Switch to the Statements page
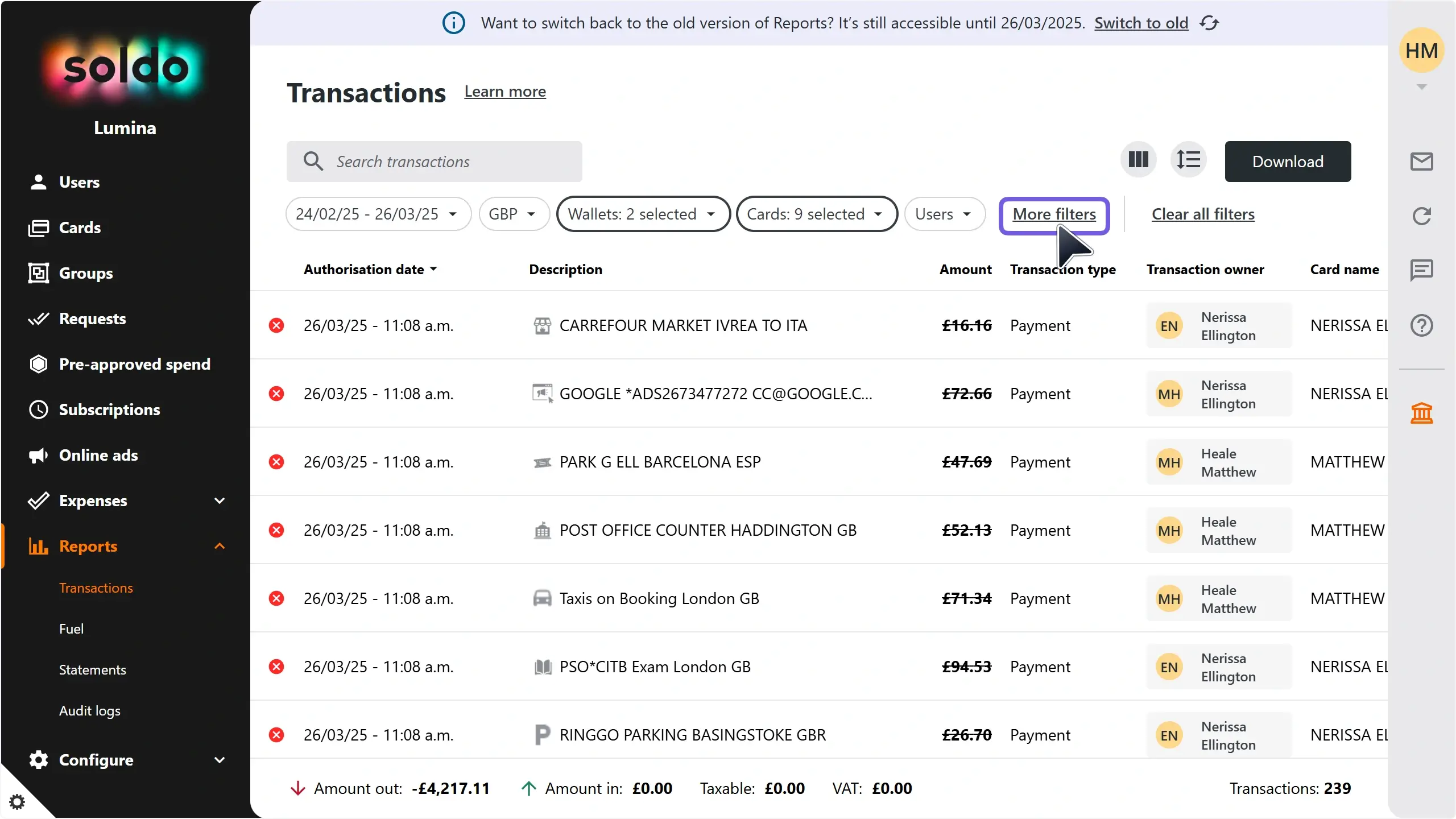 [x=92, y=669]
